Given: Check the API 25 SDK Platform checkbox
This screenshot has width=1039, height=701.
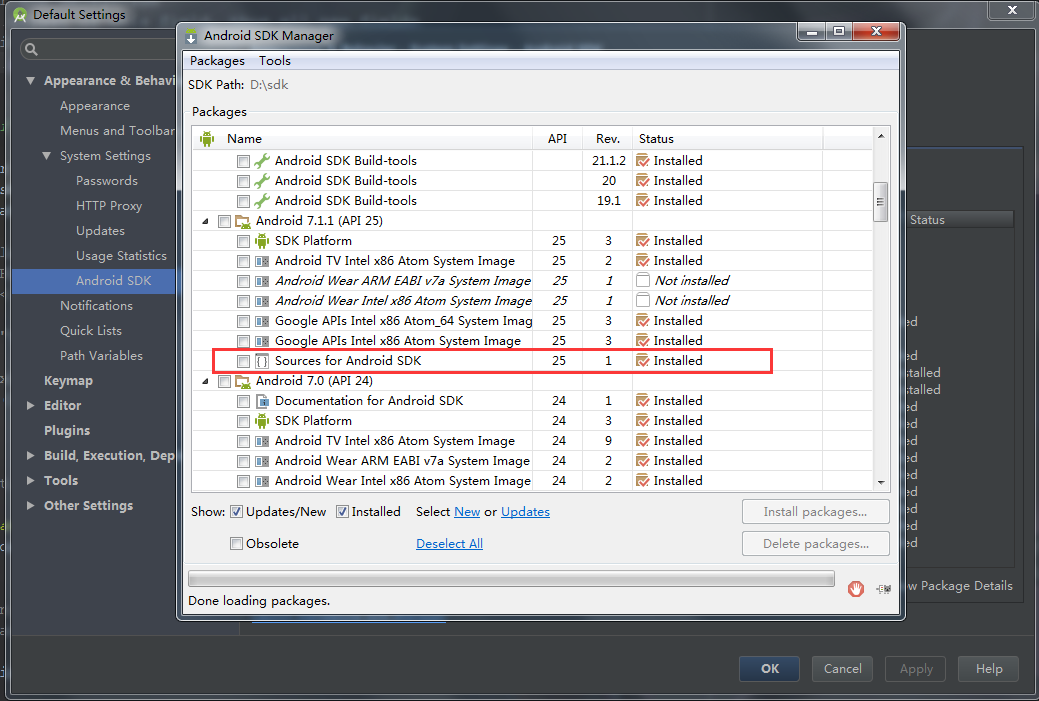Looking at the screenshot, I should 243,241.
